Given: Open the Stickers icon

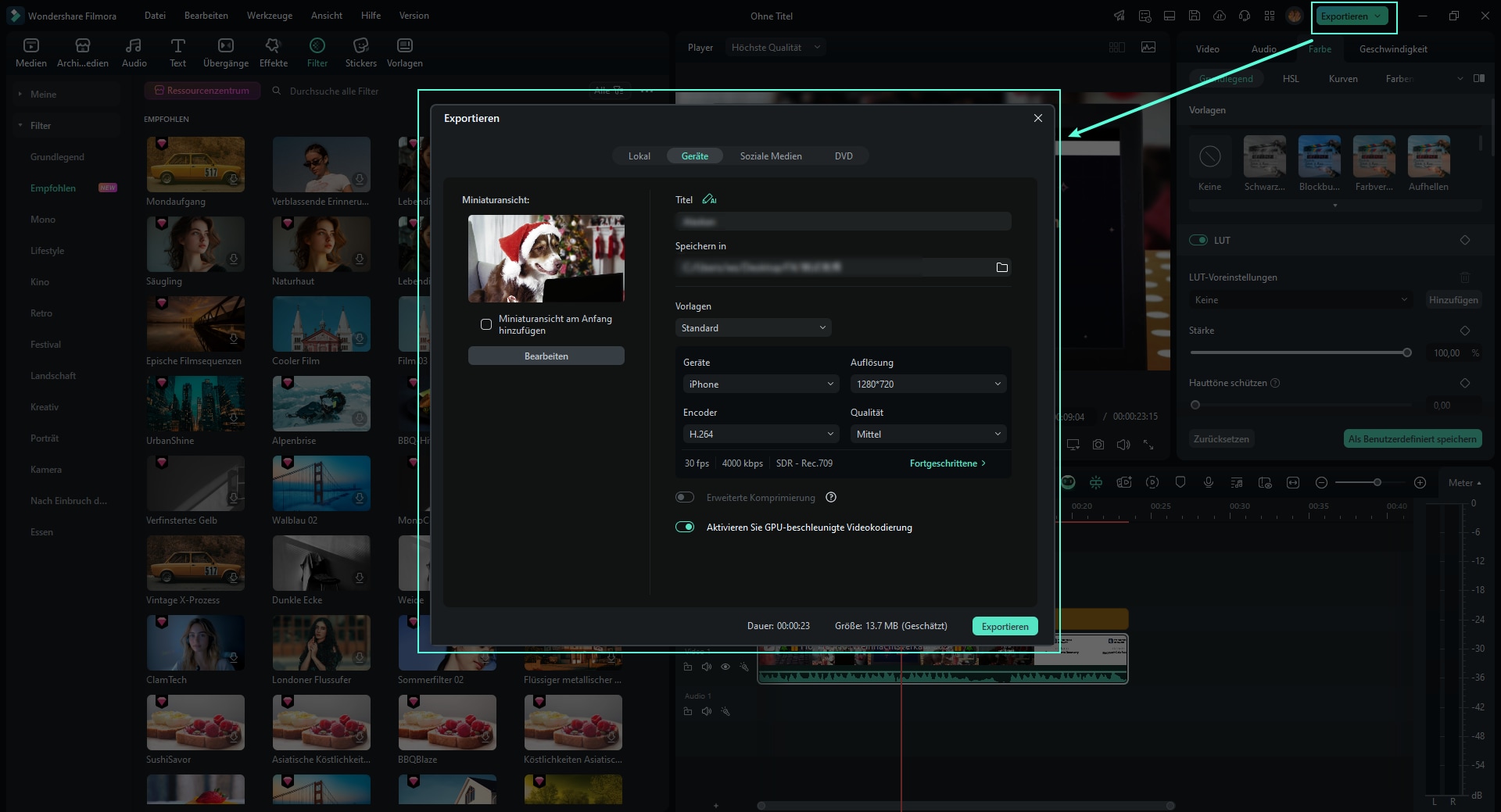Looking at the screenshot, I should 360,52.
